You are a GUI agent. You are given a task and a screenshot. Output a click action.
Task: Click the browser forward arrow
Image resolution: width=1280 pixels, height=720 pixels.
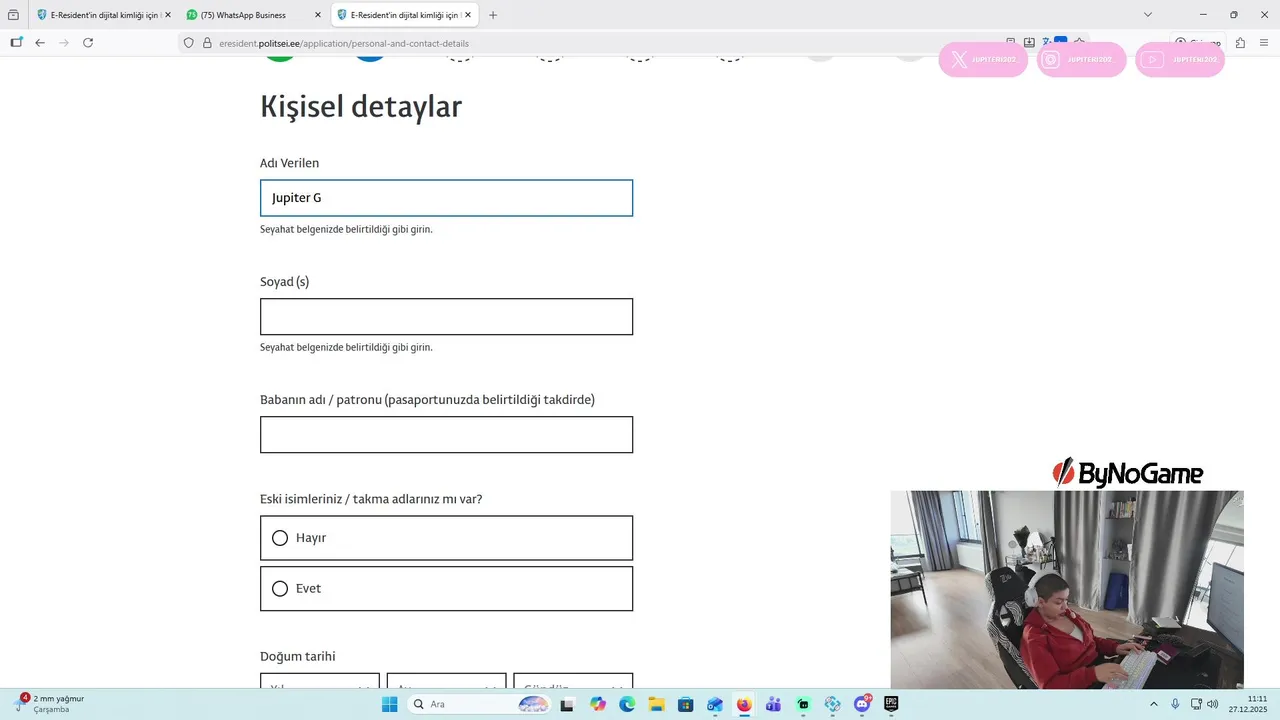coord(64,43)
